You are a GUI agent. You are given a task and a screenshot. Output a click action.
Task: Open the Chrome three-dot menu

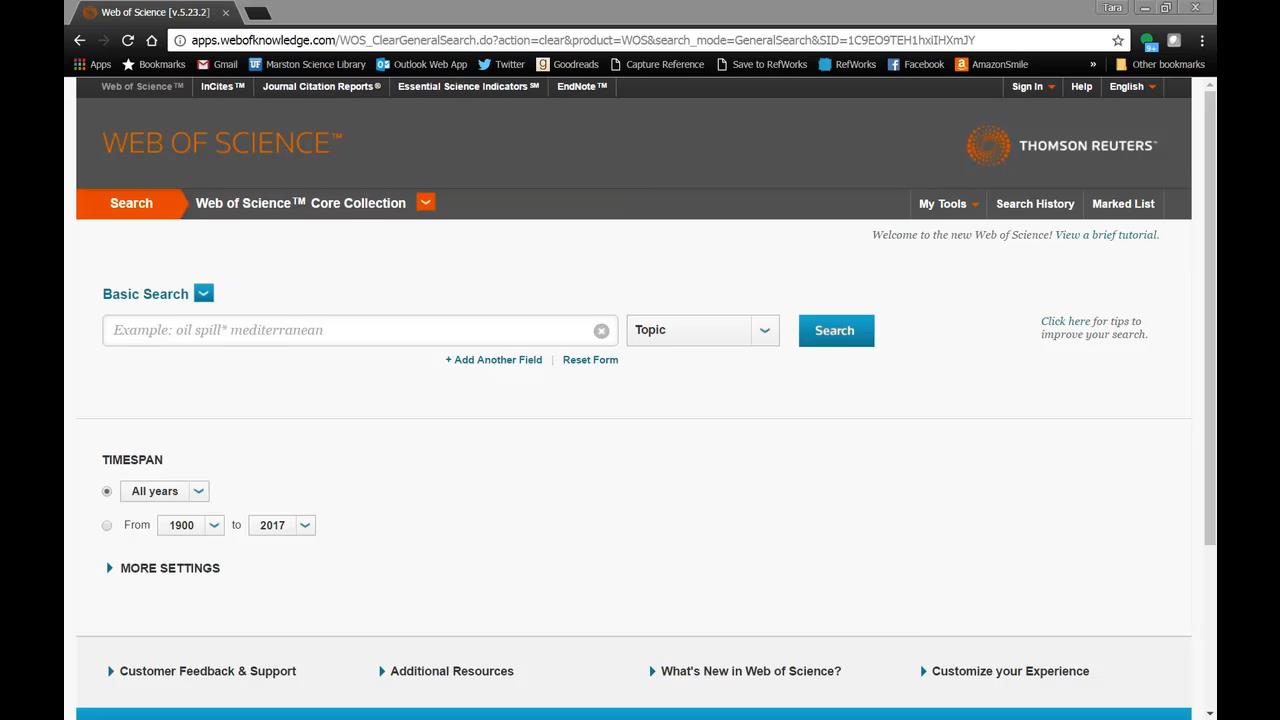(1202, 40)
